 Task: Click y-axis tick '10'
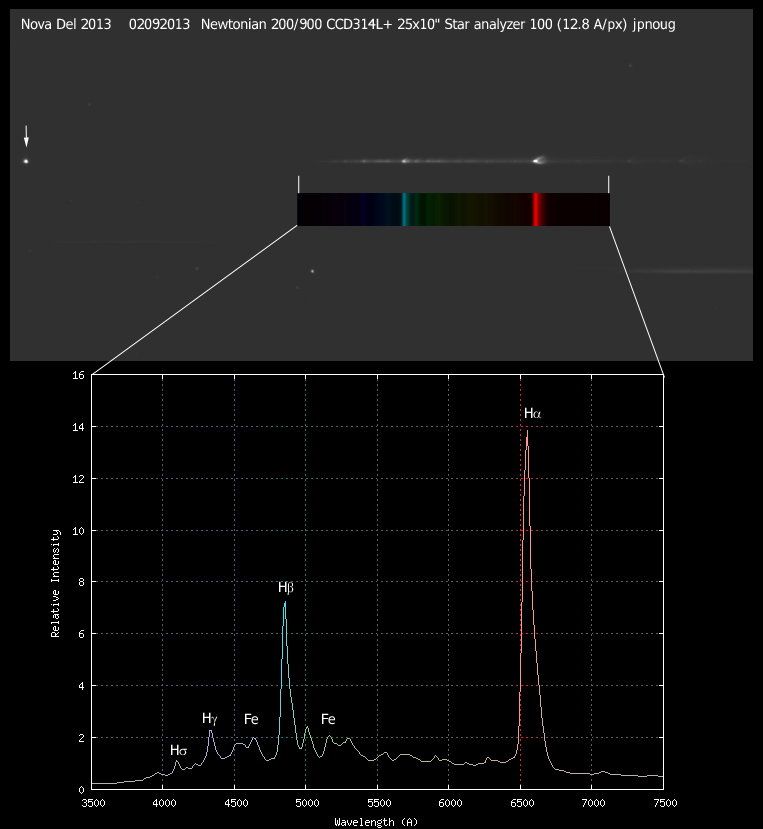(78, 531)
